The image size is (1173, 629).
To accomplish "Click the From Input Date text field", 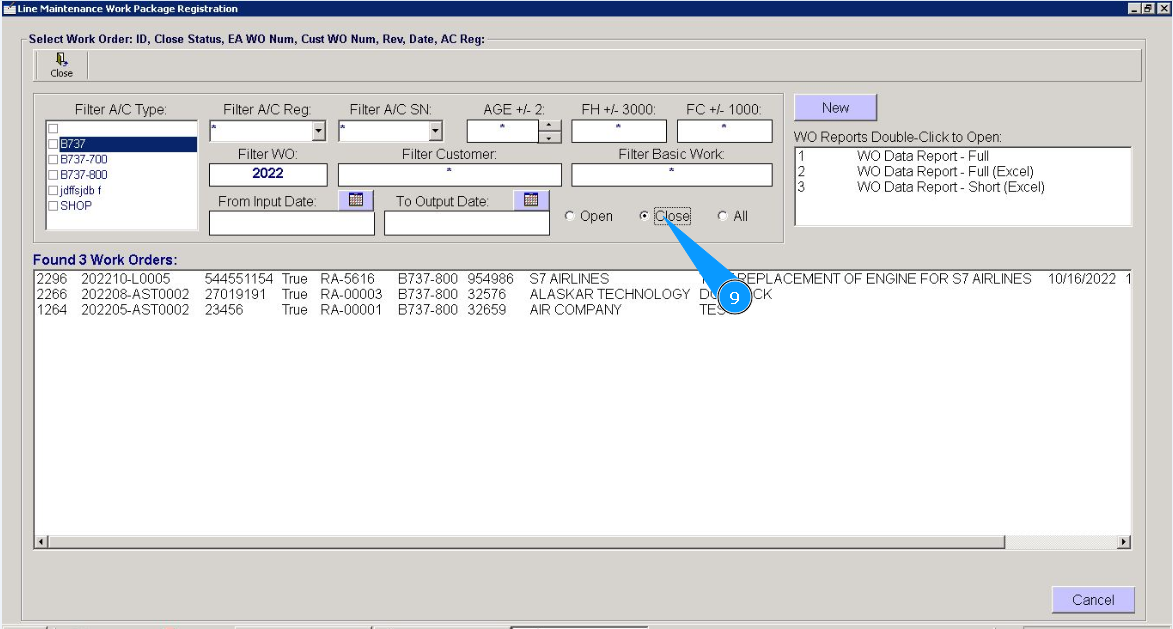I will click(x=292, y=224).
